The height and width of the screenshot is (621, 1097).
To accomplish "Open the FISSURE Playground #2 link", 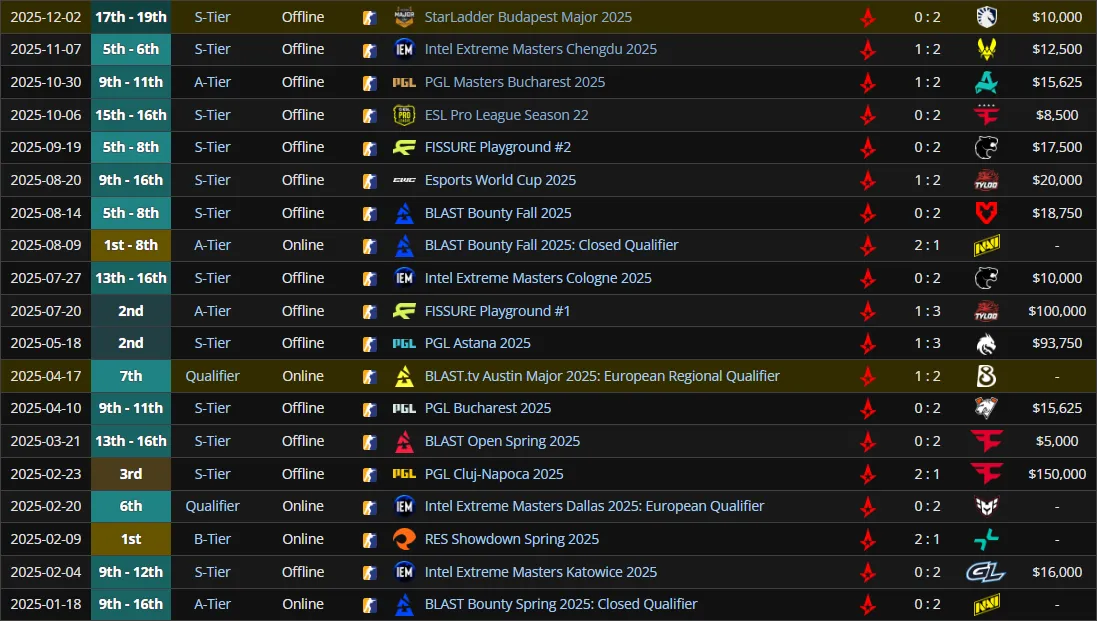I will point(498,147).
